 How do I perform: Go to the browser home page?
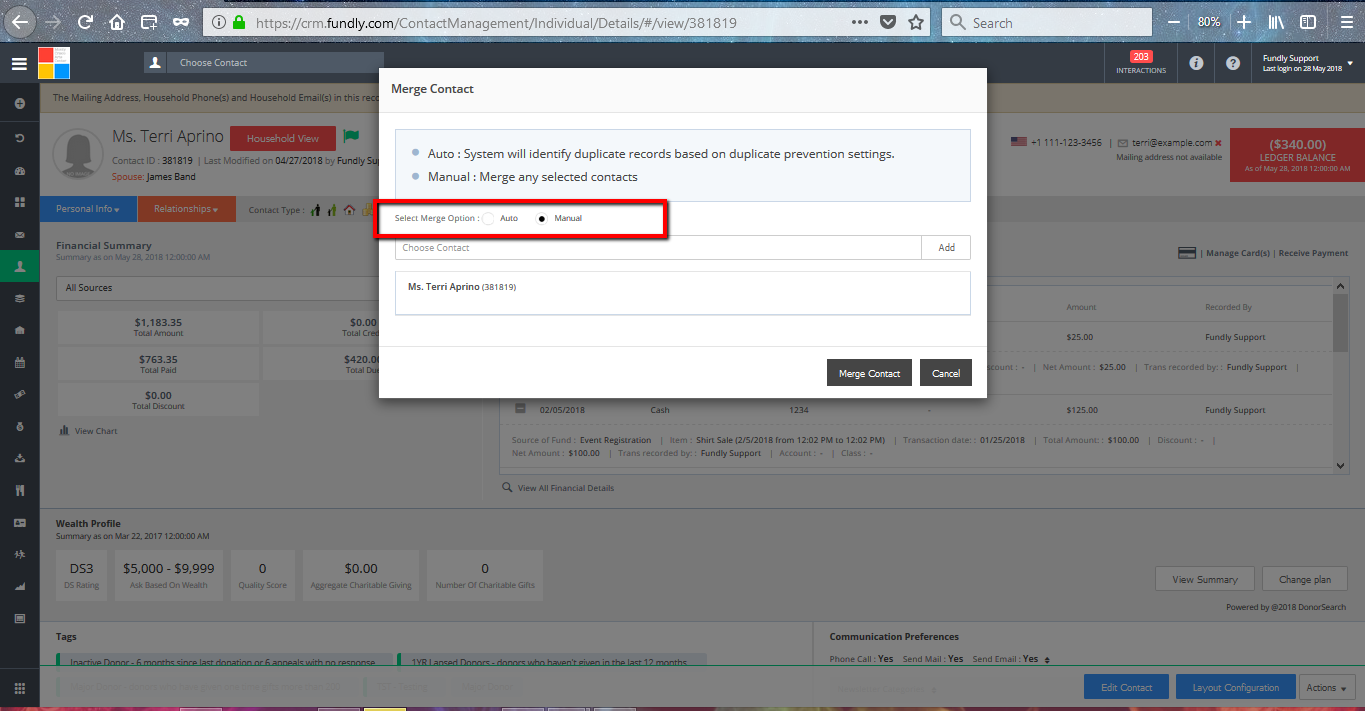pos(117,22)
